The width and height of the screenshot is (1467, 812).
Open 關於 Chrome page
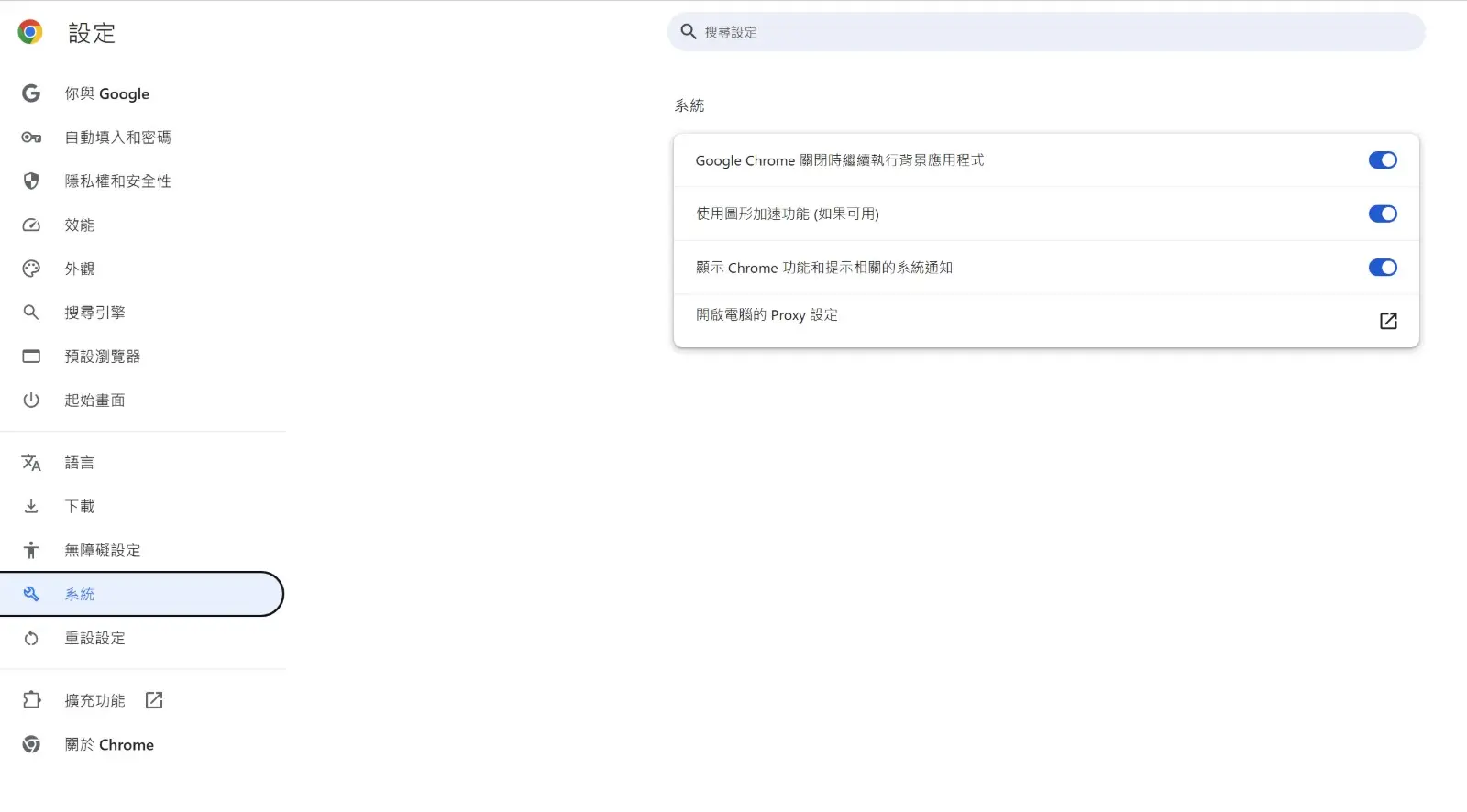(142, 744)
